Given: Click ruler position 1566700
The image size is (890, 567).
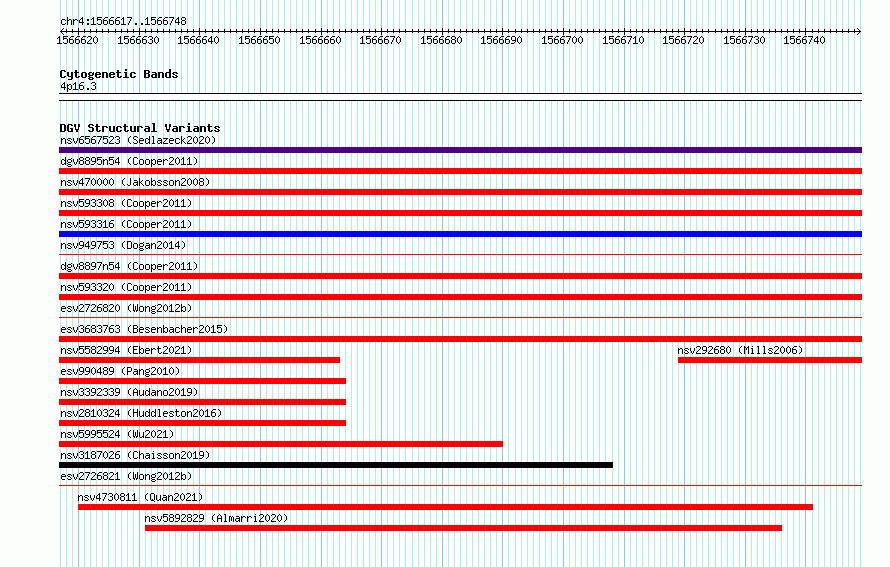Looking at the screenshot, I should point(562,40).
